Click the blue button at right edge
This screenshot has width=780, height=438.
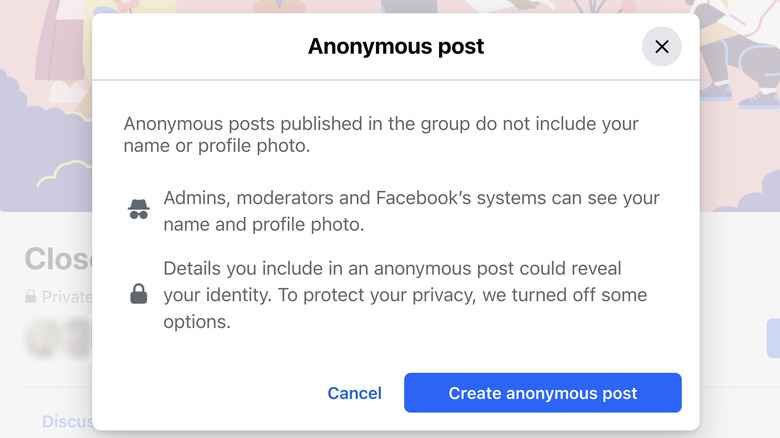773,338
